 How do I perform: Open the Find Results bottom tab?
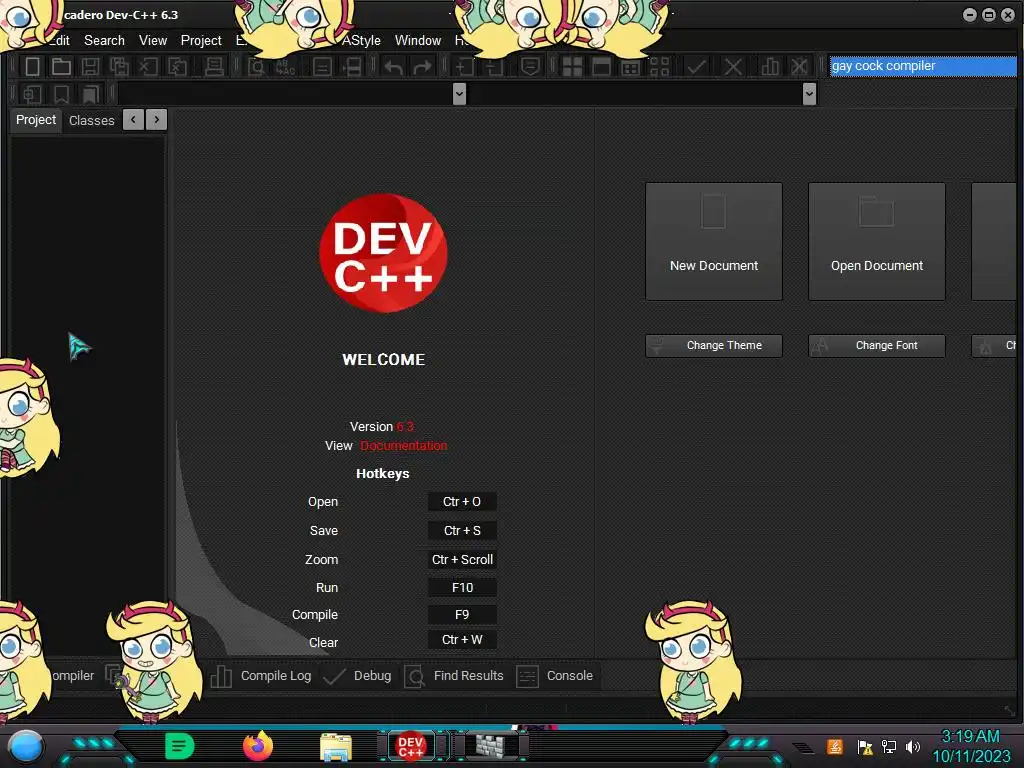pyautogui.click(x=455, y=676)
